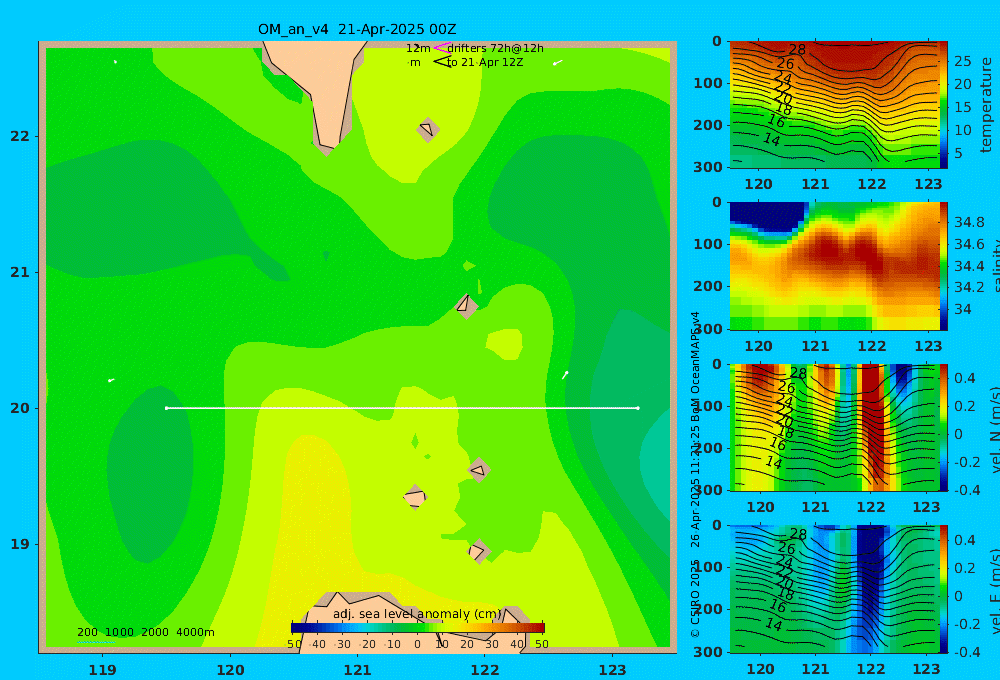Click the 'drifters 72h@12h' legend text
This screenshot has height=680, width=1000.
(x=496, y=48)
